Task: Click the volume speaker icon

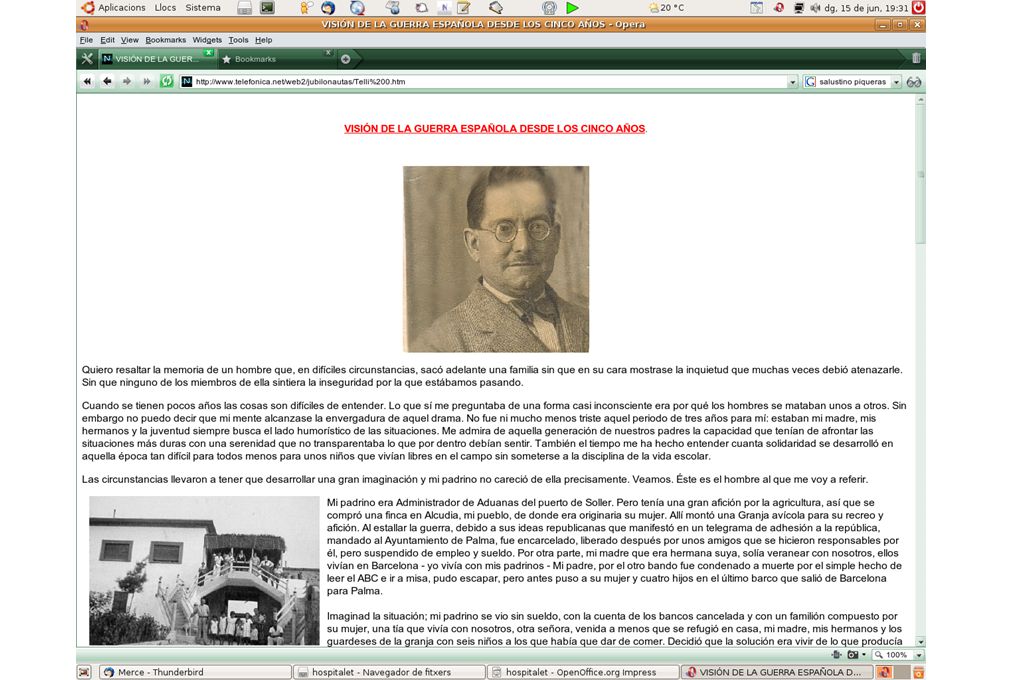Action: [x=815, y=8]
